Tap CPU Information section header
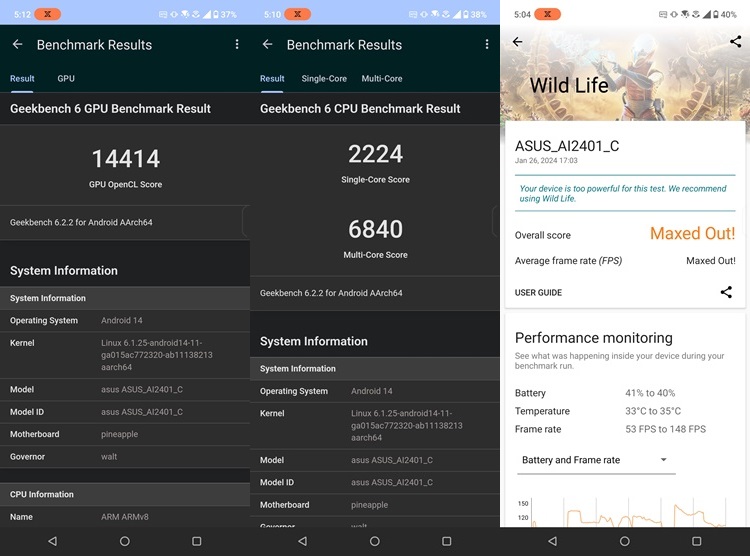 (125, 494)
